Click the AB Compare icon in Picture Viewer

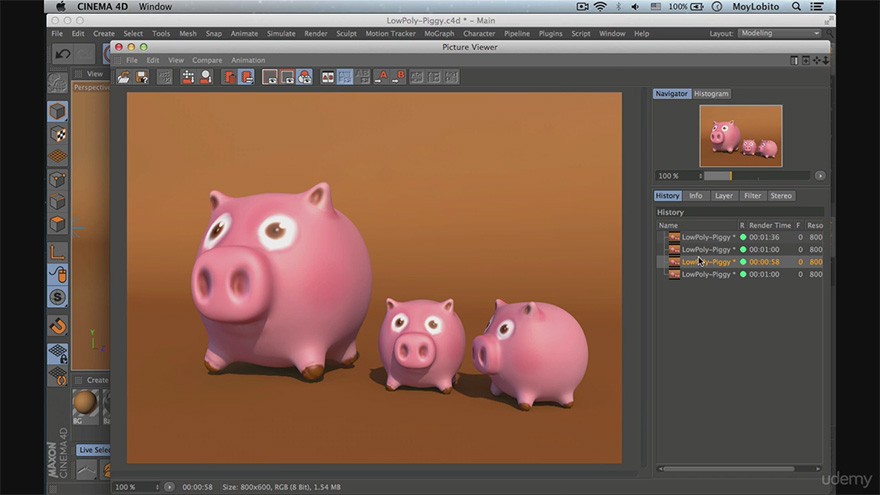pyautogui.click(x=328, y=77)
